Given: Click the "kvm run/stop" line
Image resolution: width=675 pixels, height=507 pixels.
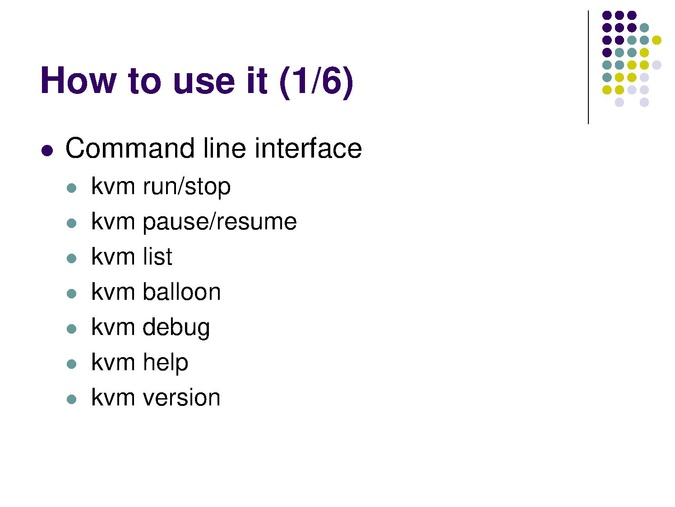Looking at the screenshot, I should click(160, 186).
